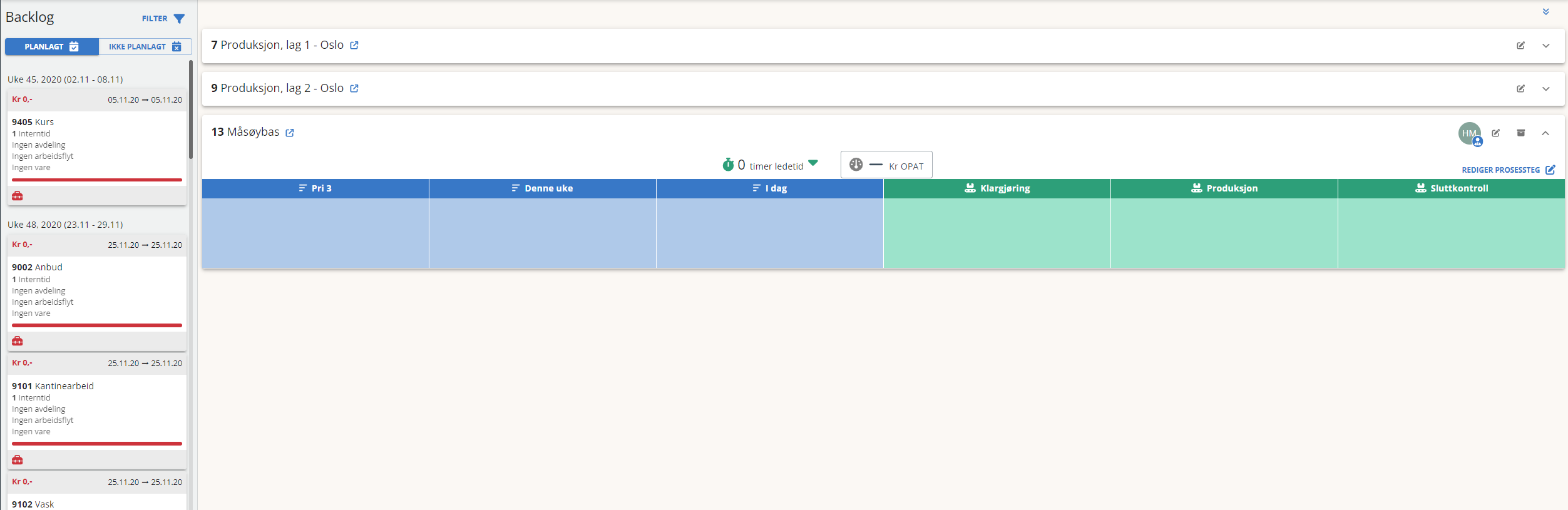Click the red toolbox icon under 9002 Anbud
The height and width of the screenshot is (510, 1568).
18,341
